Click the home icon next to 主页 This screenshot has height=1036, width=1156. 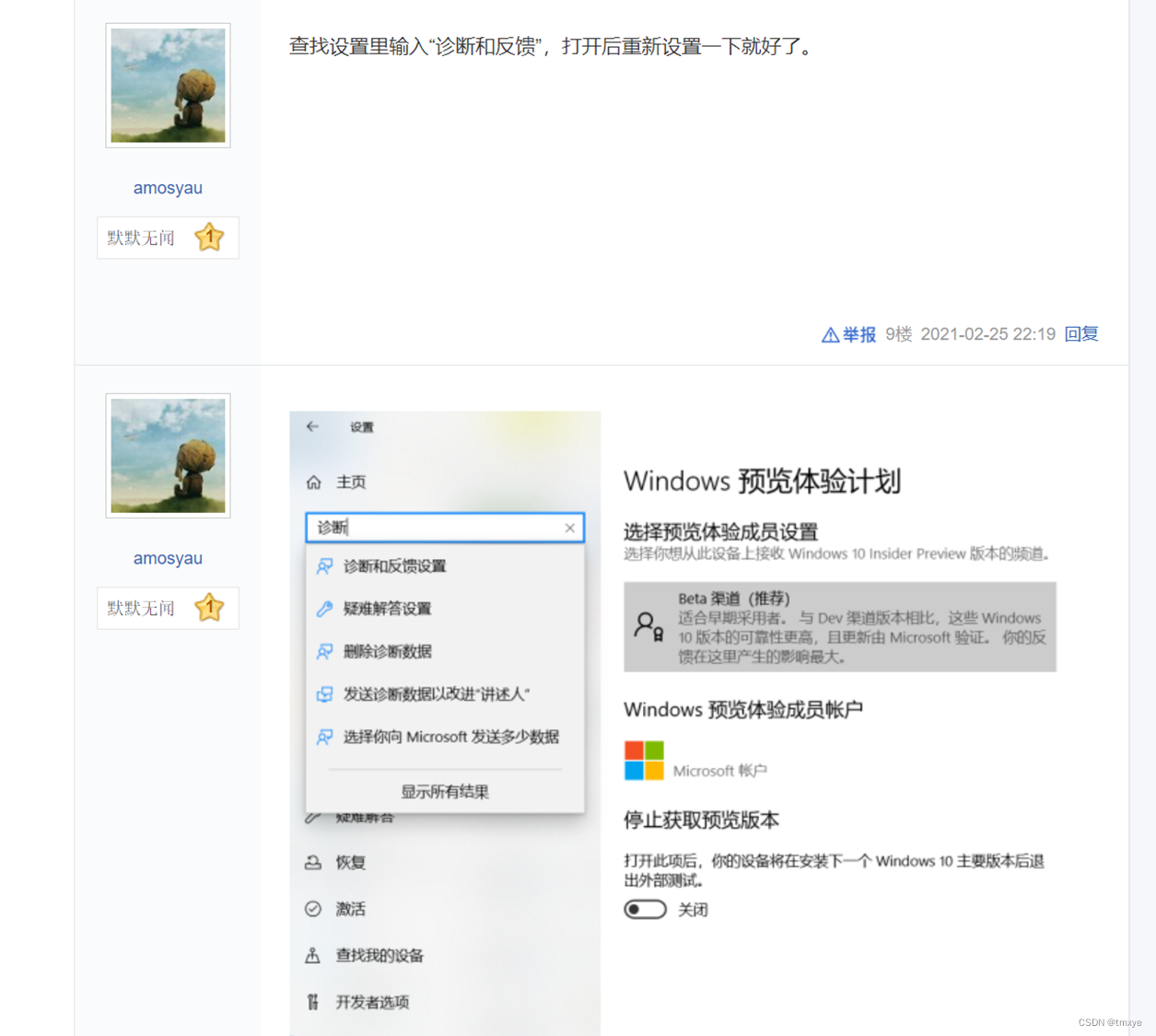(313, 483)
